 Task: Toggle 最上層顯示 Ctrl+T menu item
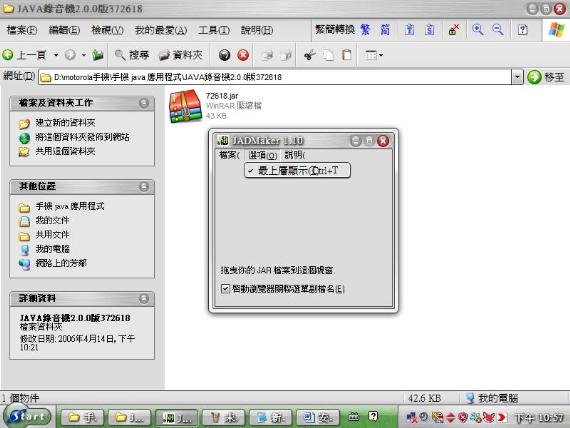297,170
